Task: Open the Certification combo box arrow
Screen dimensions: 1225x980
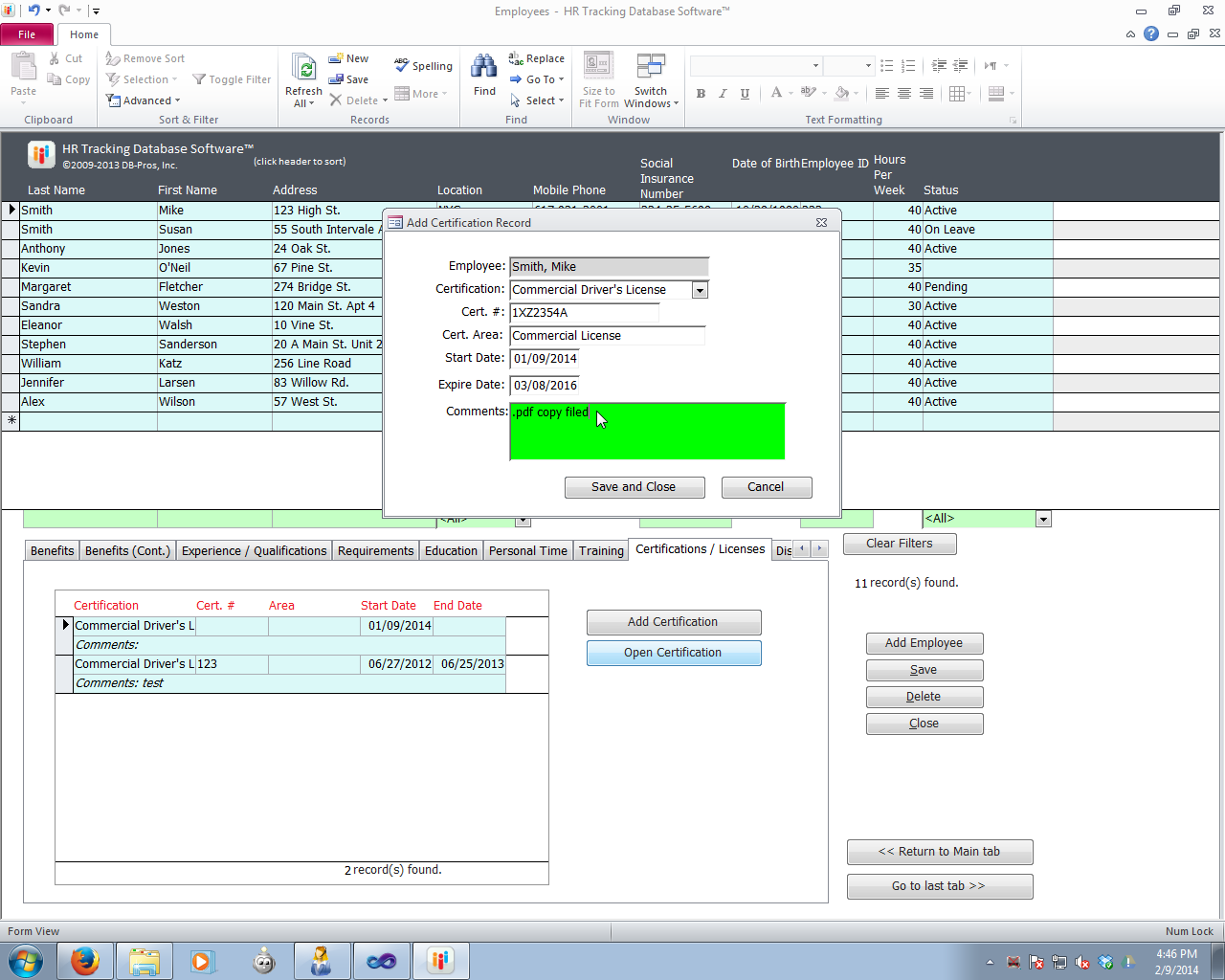Action: click(700, 290)
